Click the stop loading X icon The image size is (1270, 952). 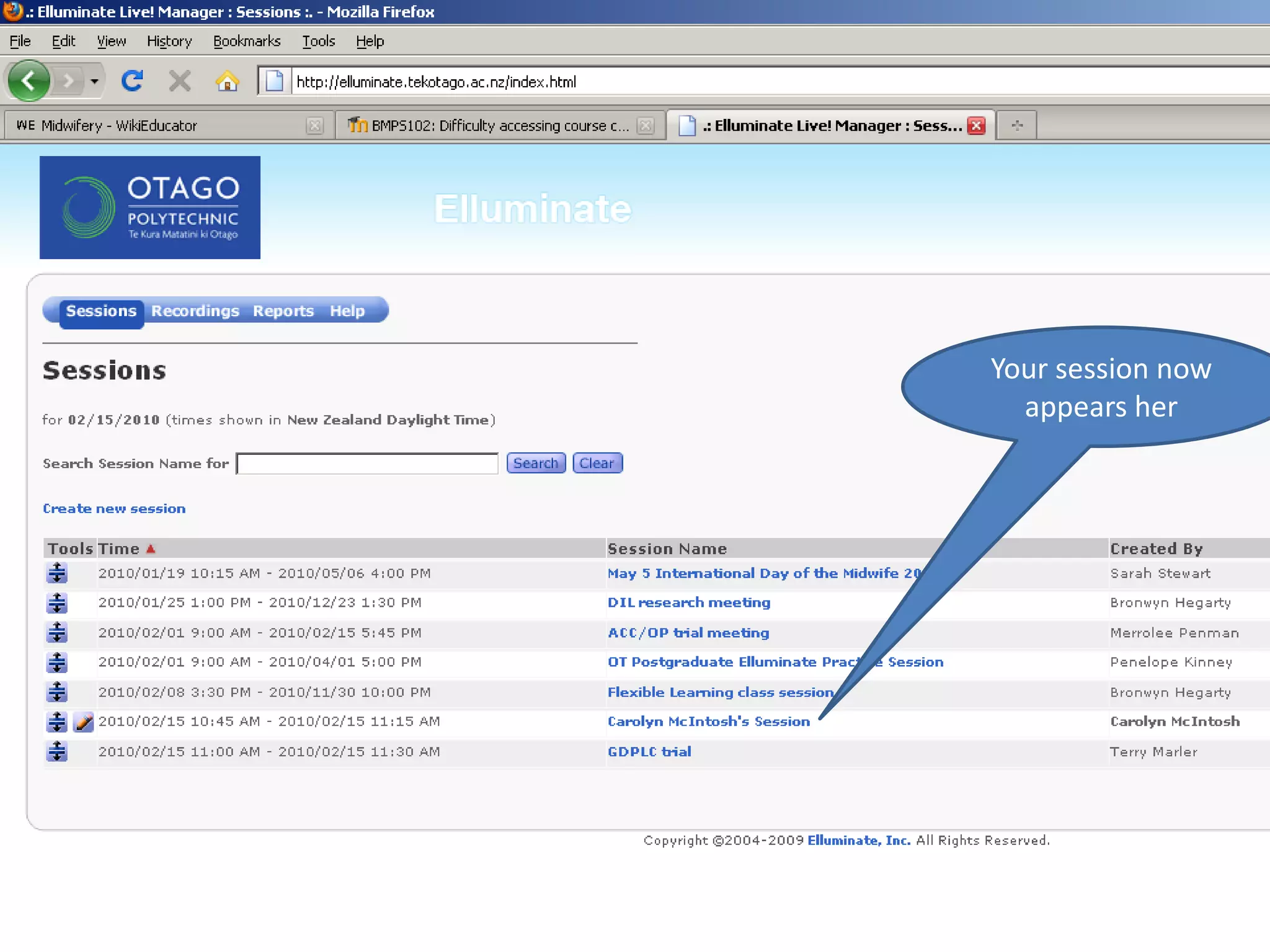tap(180, 81)
